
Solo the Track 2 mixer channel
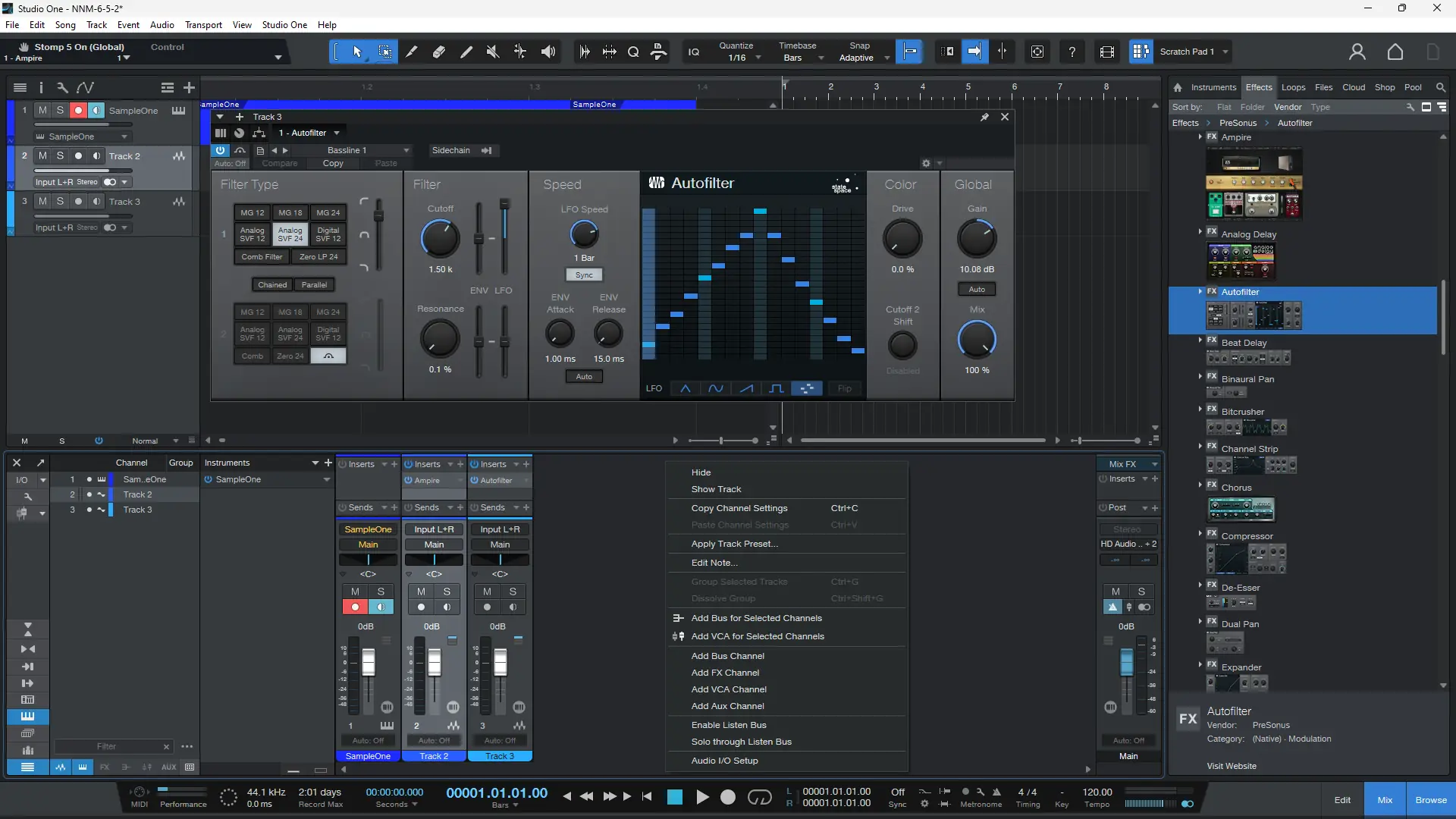pyautogui.click(x=447, y=591)
